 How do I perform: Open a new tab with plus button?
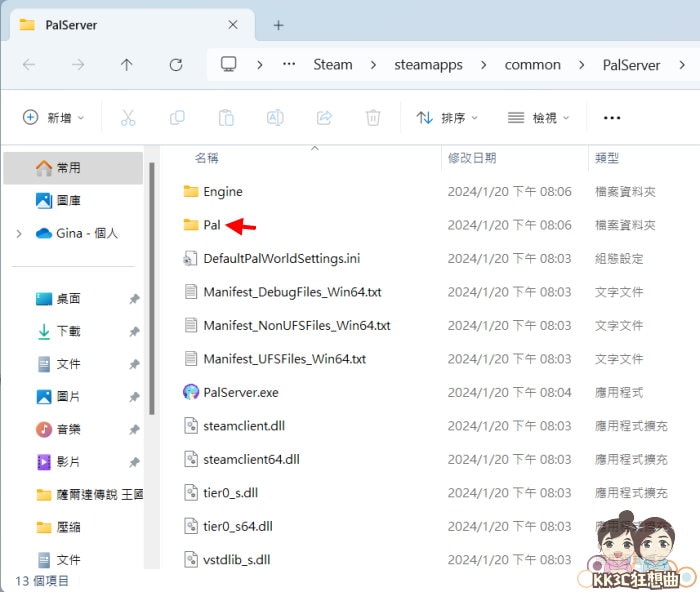278,25
